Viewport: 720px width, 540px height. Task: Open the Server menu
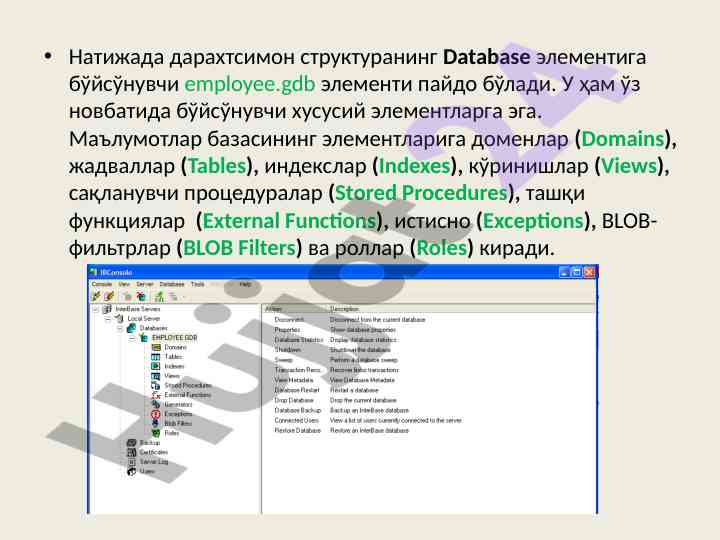[x=145, y=284]
